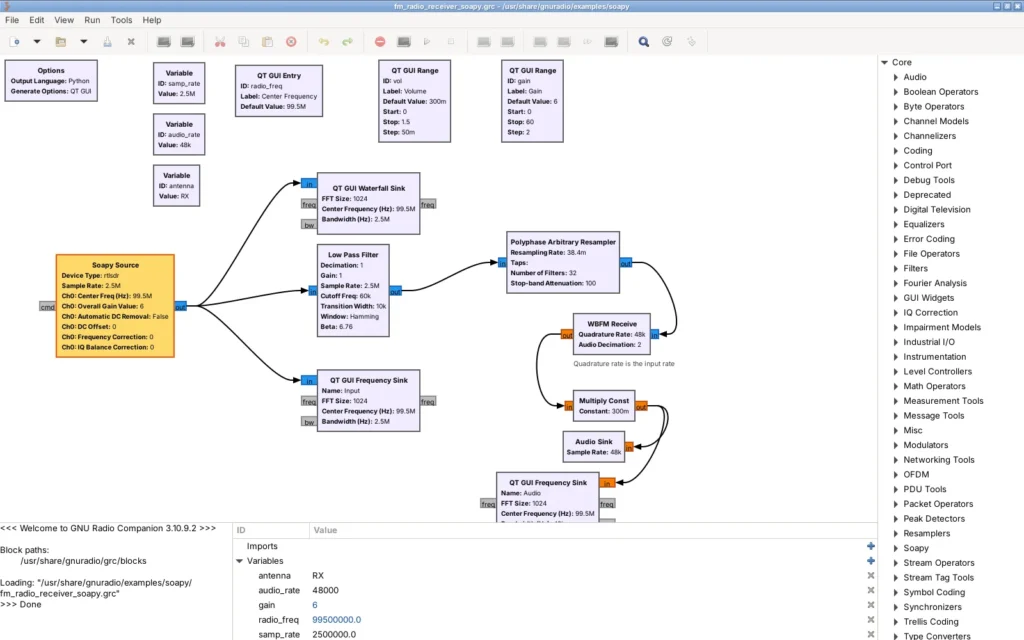This screenshot has height=640, width=1024.
Task: Select the WBFM Receive block
Action: click(x=611, y=334)
